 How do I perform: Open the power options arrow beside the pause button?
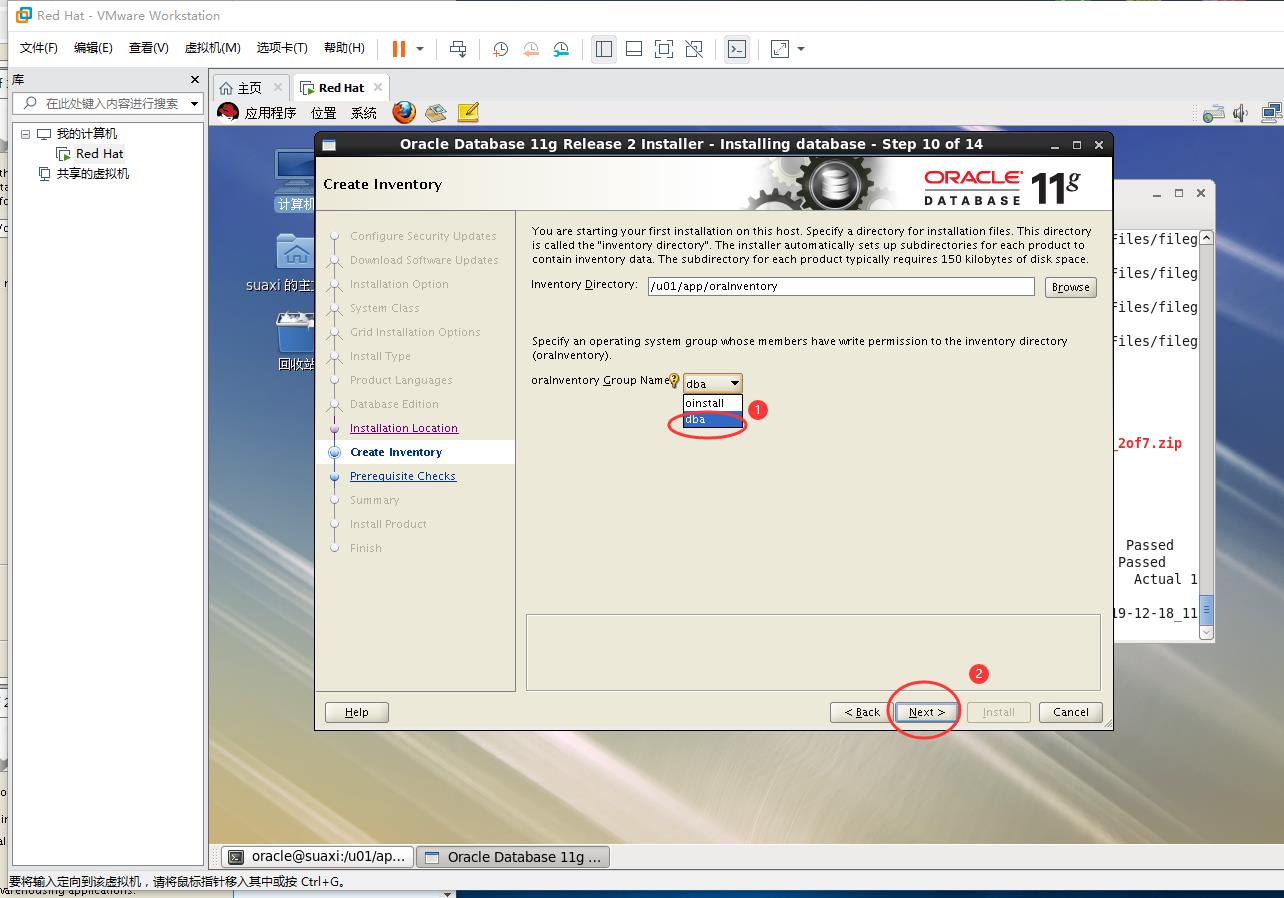pos(420,49)
